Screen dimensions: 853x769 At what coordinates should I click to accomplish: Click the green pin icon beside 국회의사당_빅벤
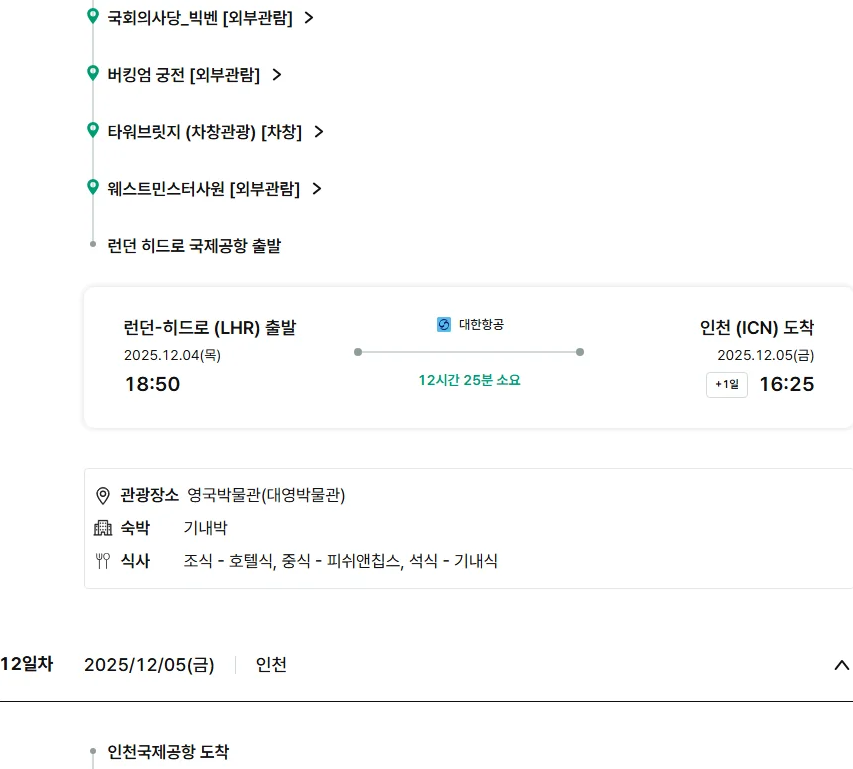tap(93, 16)
